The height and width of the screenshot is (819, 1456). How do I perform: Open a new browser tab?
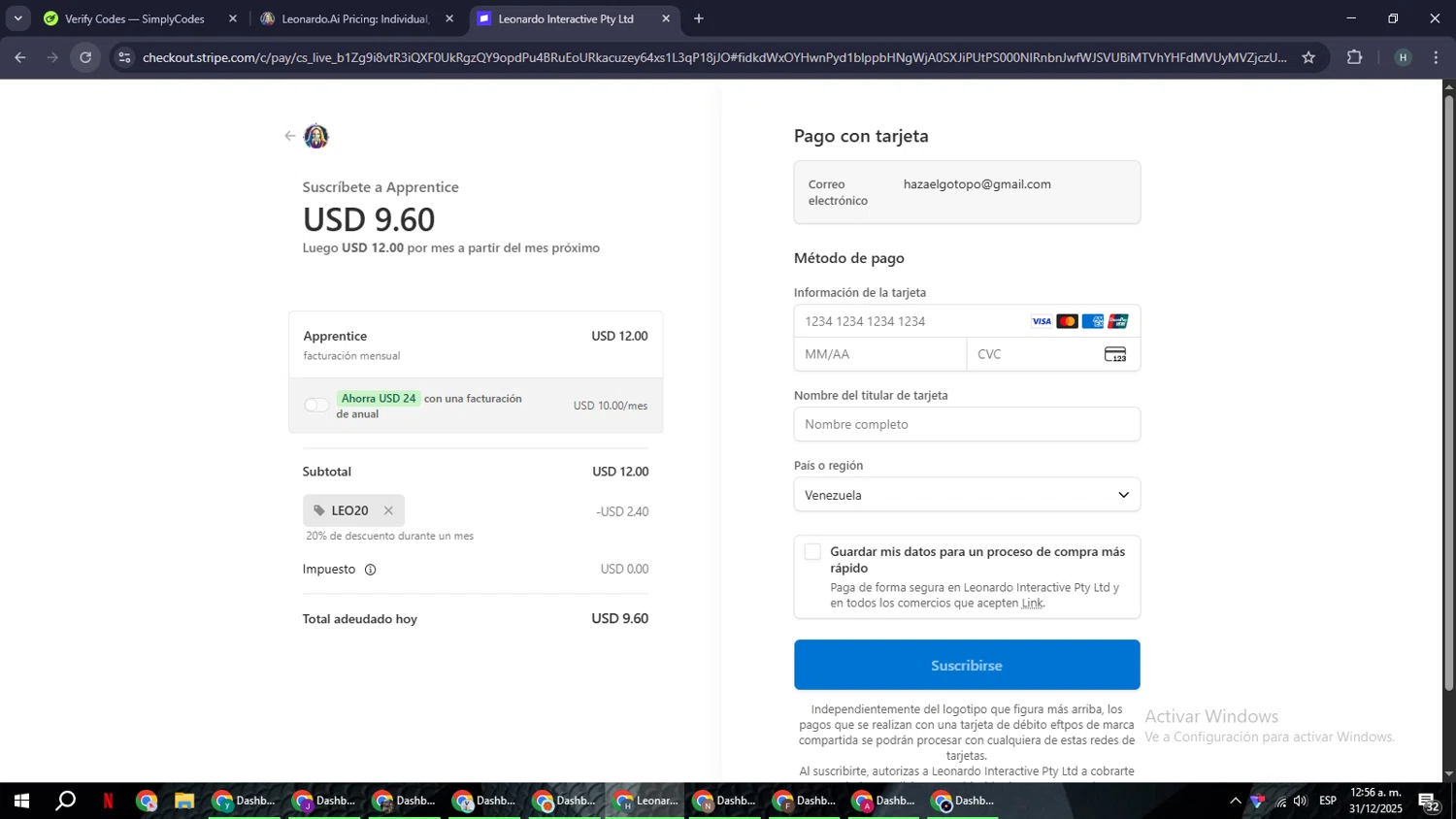click(699, 18)
